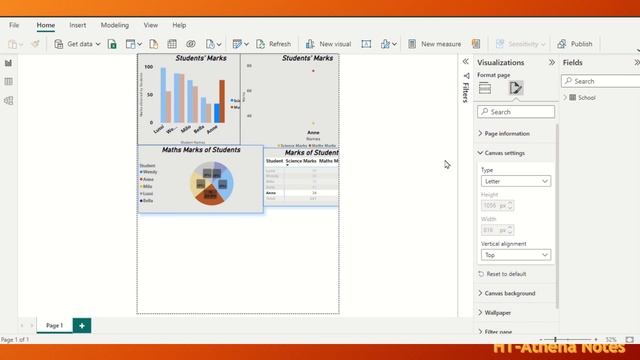Click the Excel workbook icon
640x360 pixels.
click(x=112, y=44)
